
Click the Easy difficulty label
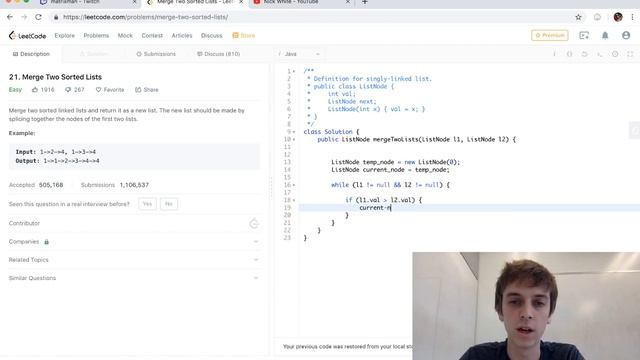[15, 90]
